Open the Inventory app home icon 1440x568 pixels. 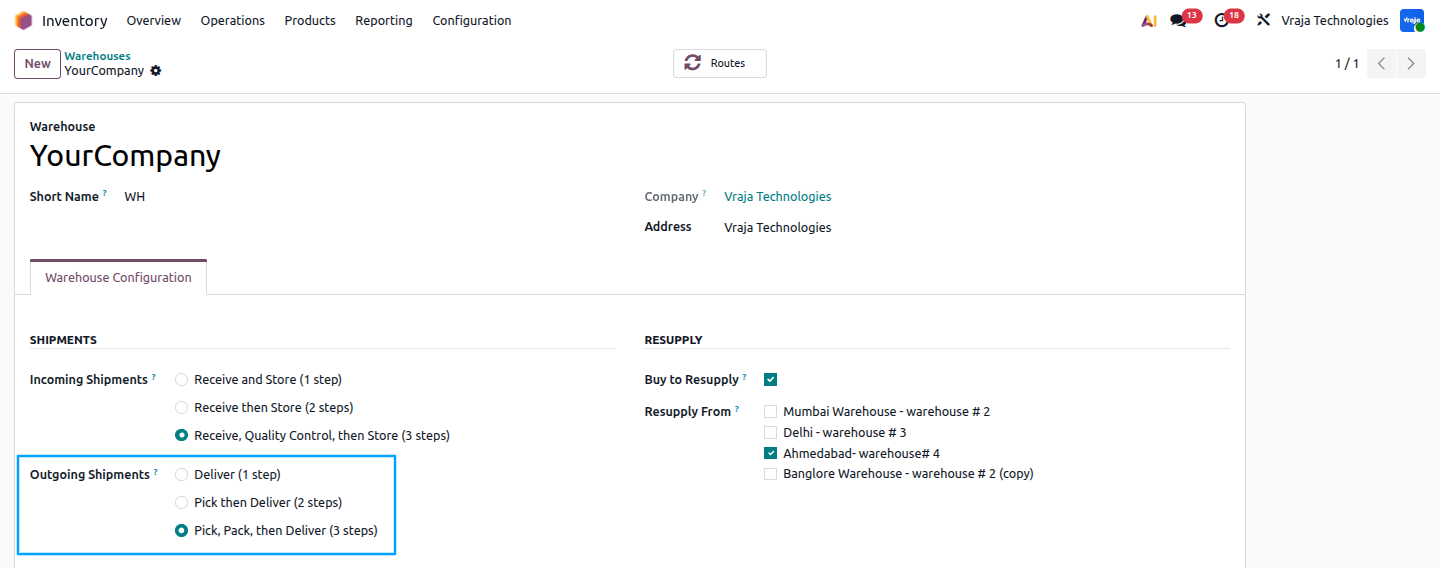(x=23, y=20)
